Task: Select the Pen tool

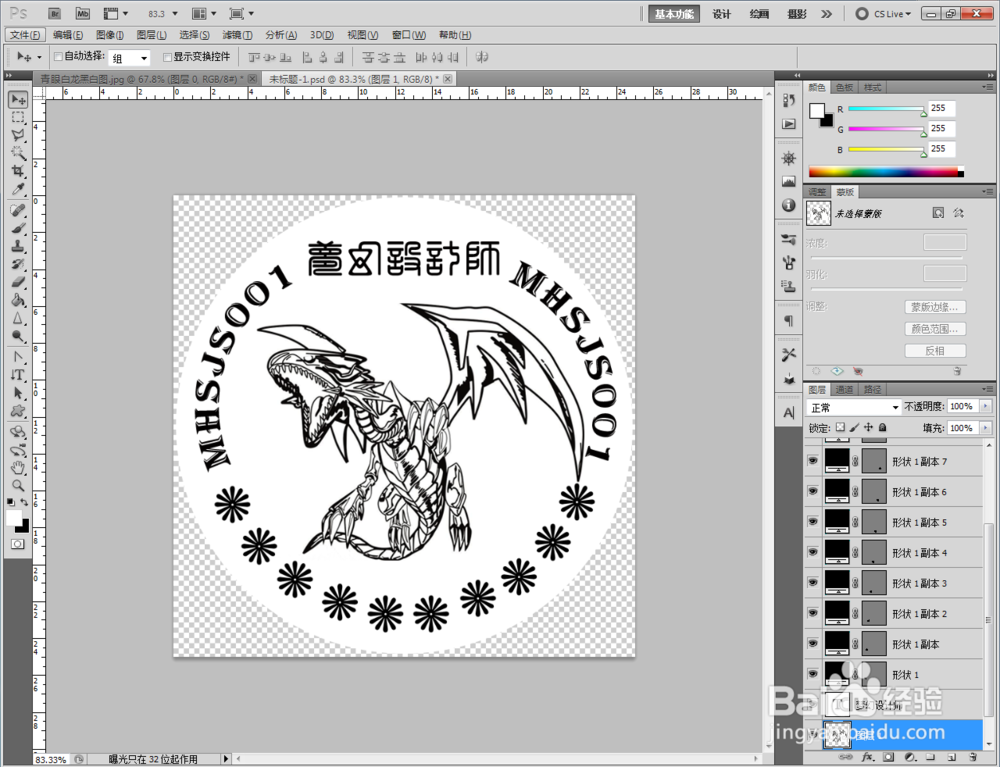Action: click(x=18, y=358)
